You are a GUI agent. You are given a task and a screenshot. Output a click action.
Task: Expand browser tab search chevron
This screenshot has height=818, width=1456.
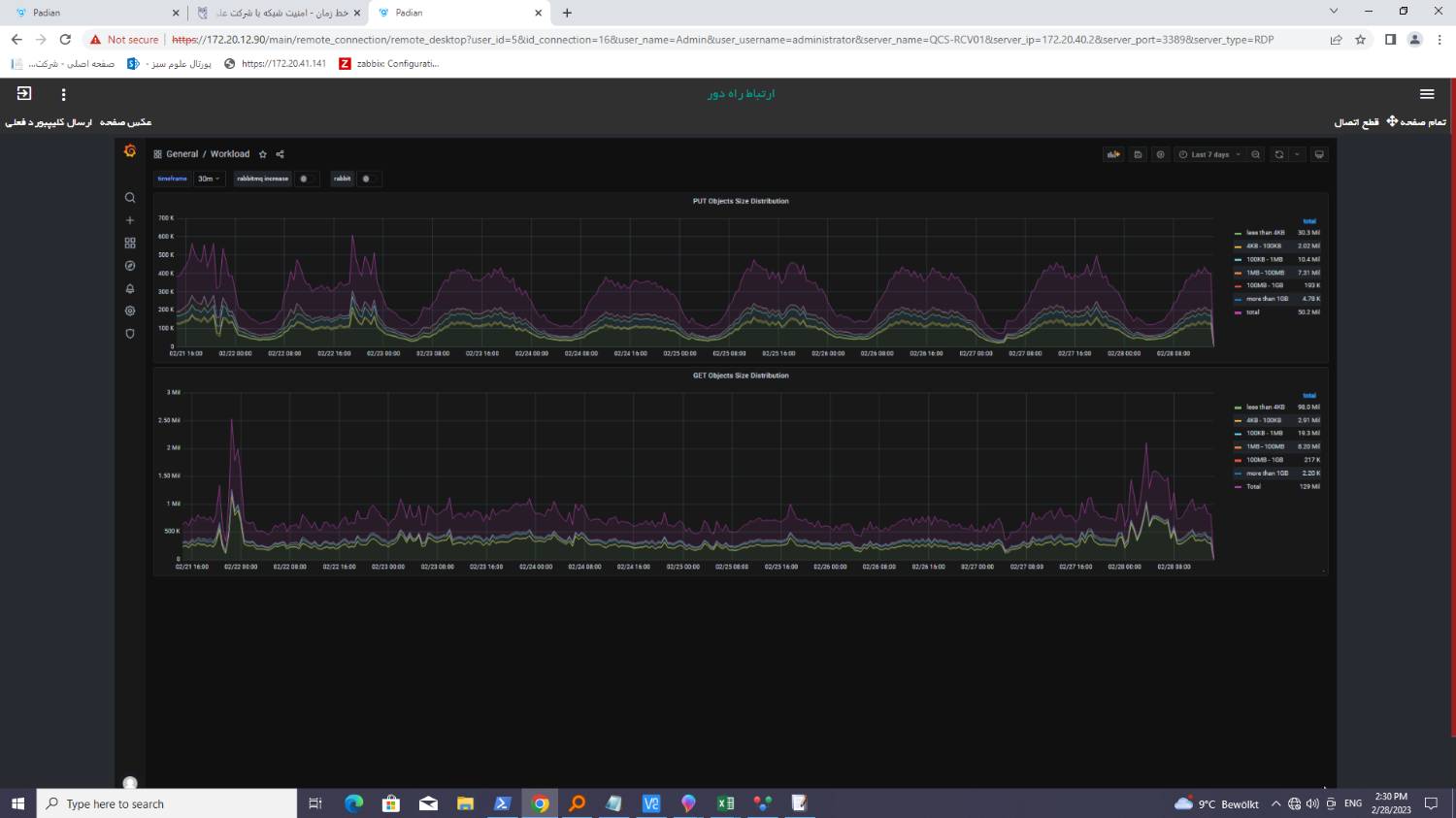click(1334, 12)
